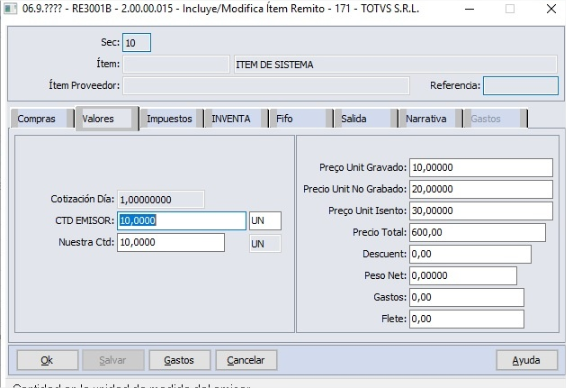Focus the Nuestra Ctd field
The image size is (566, 388).
171,242
